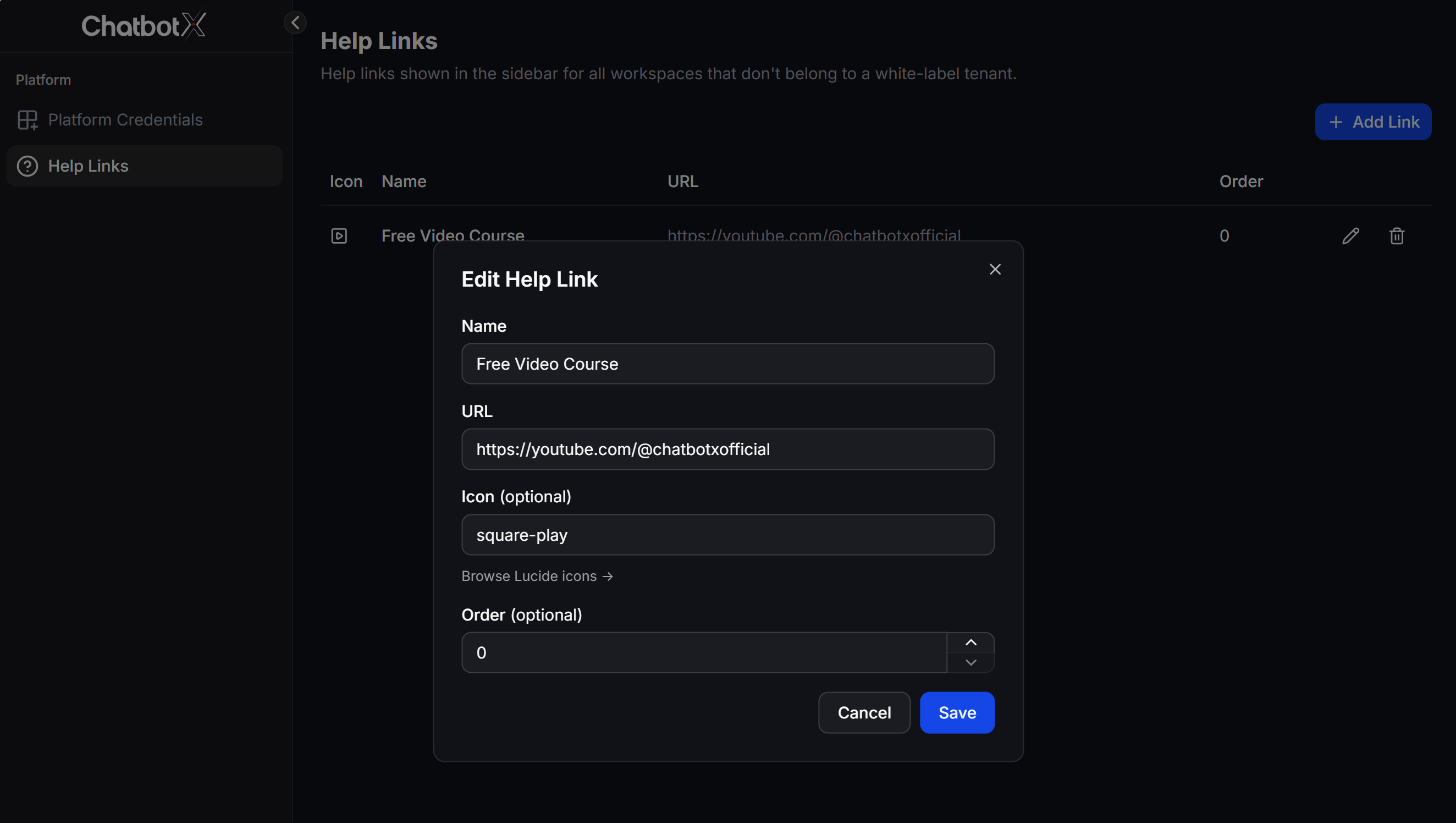Increase the Order value
This screenshot has width=1456, height=823.
click(970, 643)
